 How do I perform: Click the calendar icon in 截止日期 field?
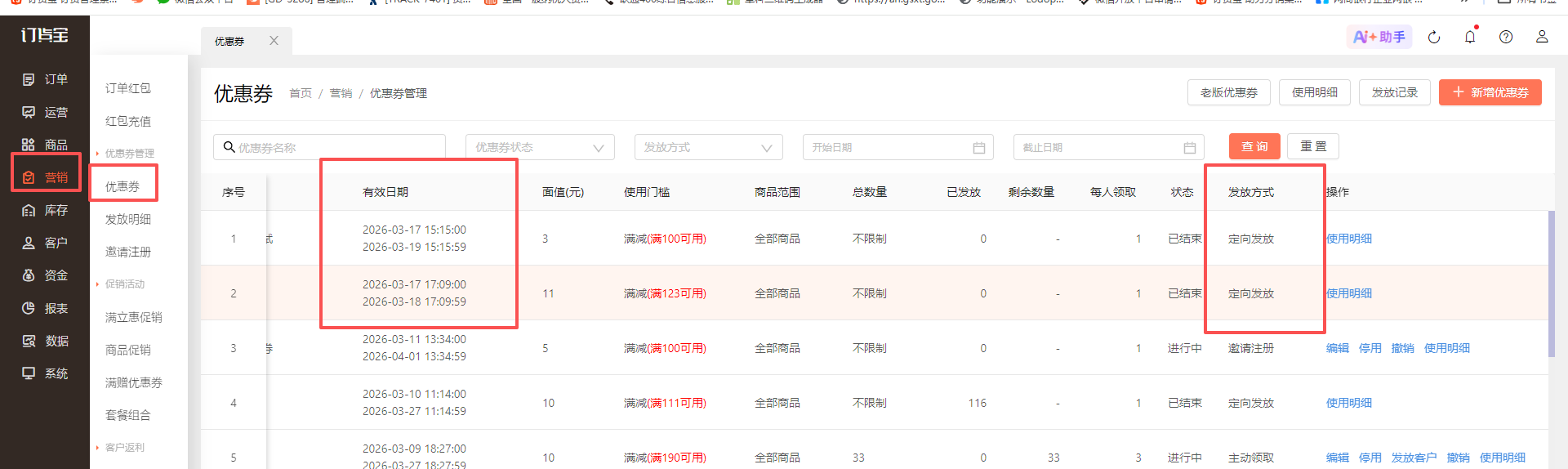point(1190,148)
